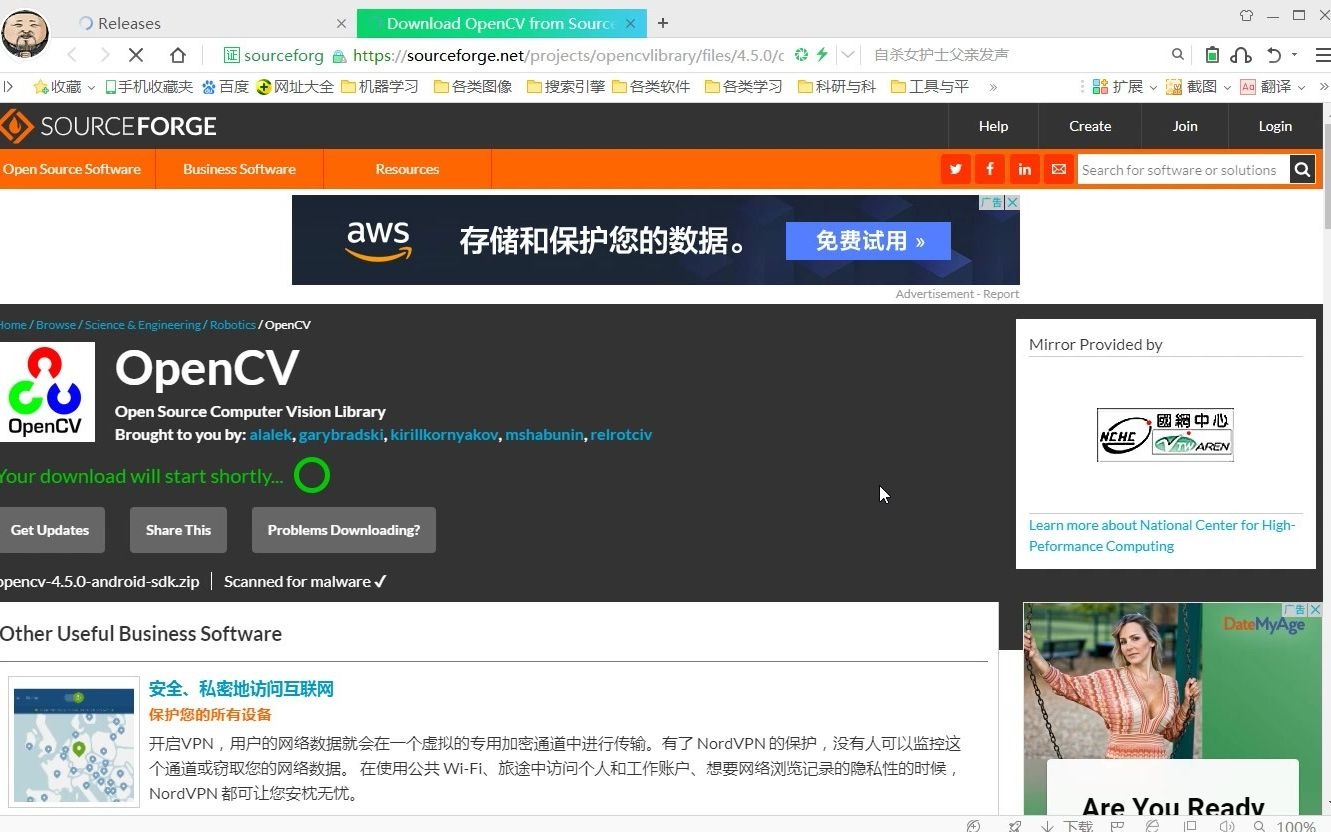Open the 截图 screenshot dropdown

1198,87
